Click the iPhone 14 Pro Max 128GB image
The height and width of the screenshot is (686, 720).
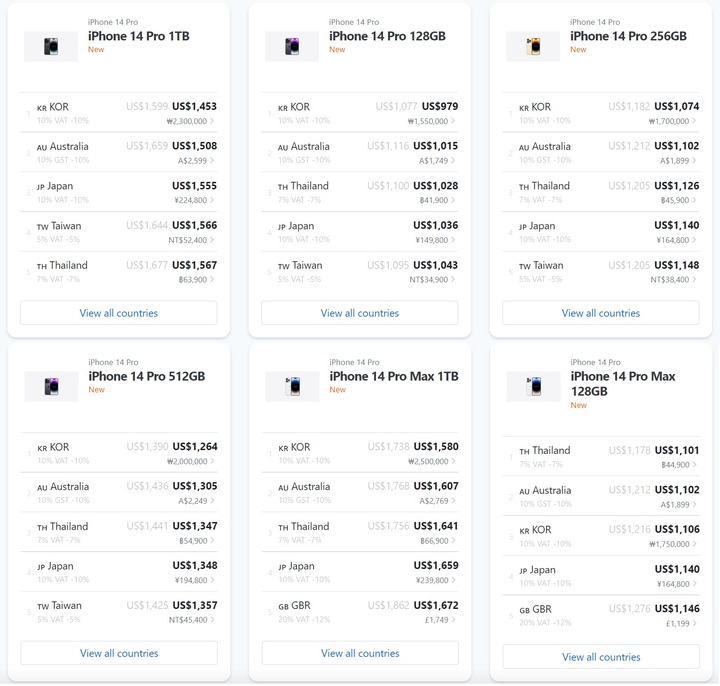coord(533,386)
